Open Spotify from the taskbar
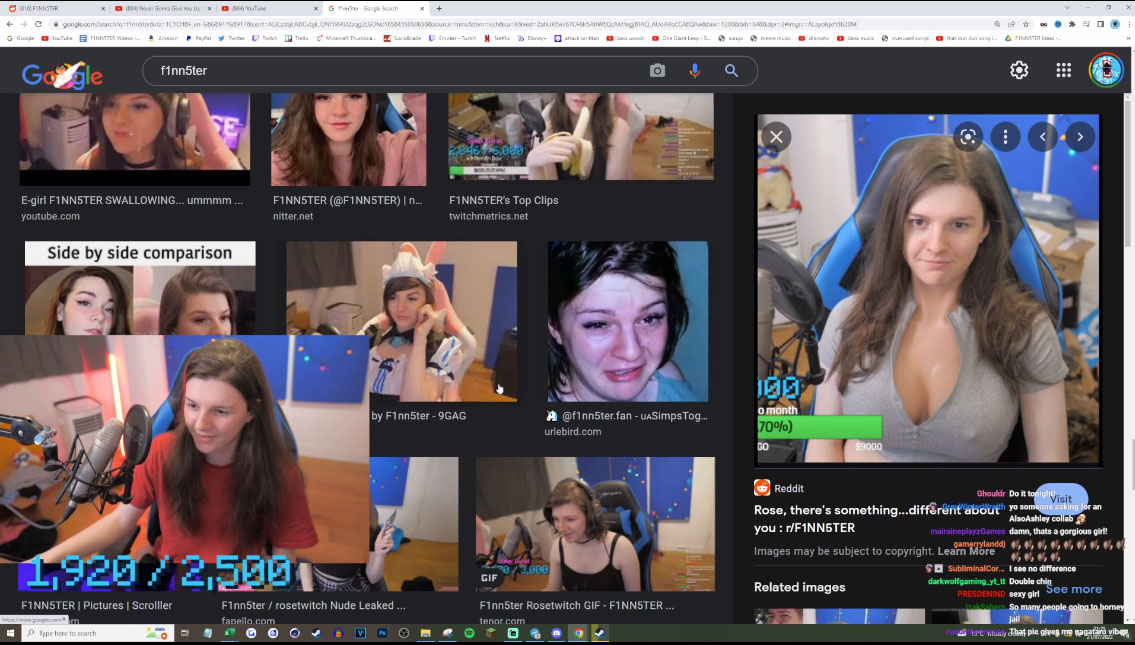The width and height of the screenshot is (1135, 645). 469,633
